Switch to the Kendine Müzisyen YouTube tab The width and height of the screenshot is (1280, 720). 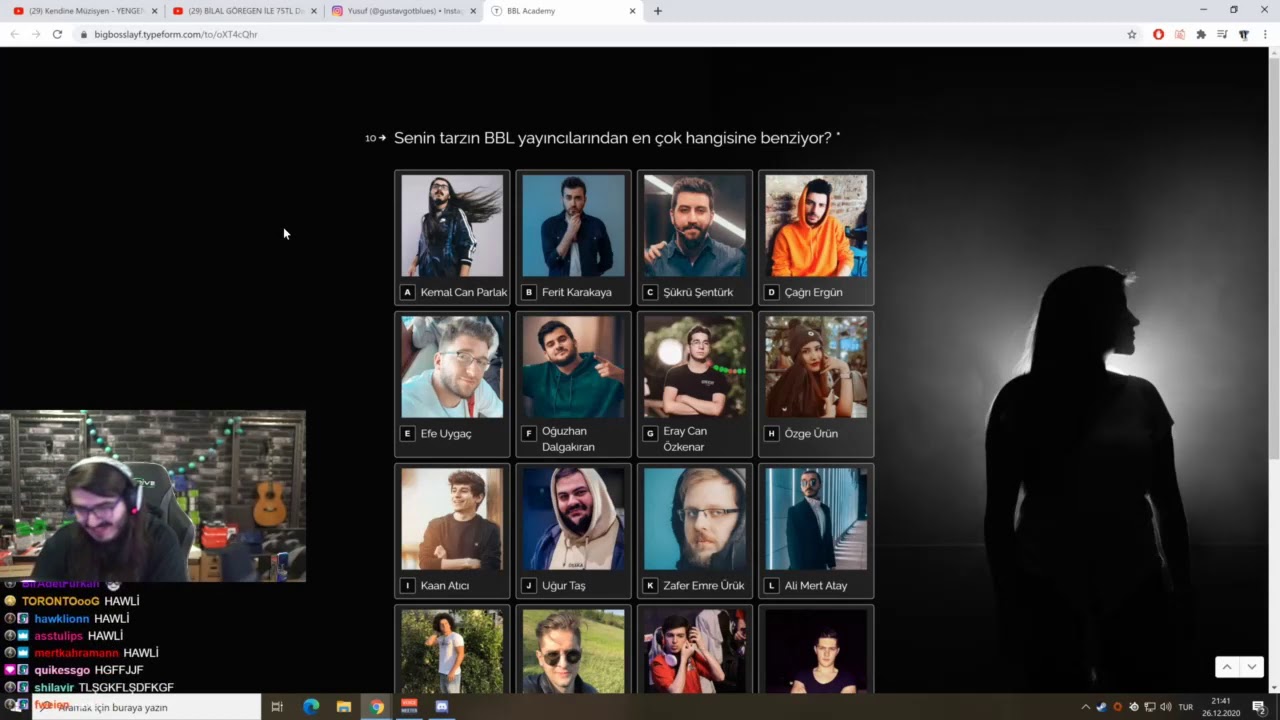tap(85, 11)
